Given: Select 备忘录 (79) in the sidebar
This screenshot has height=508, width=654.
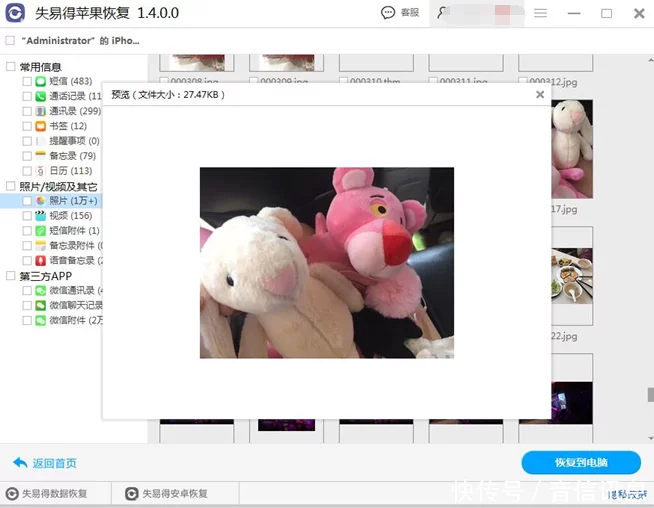Looking at the screenshot, I should [x=73, y=156].
